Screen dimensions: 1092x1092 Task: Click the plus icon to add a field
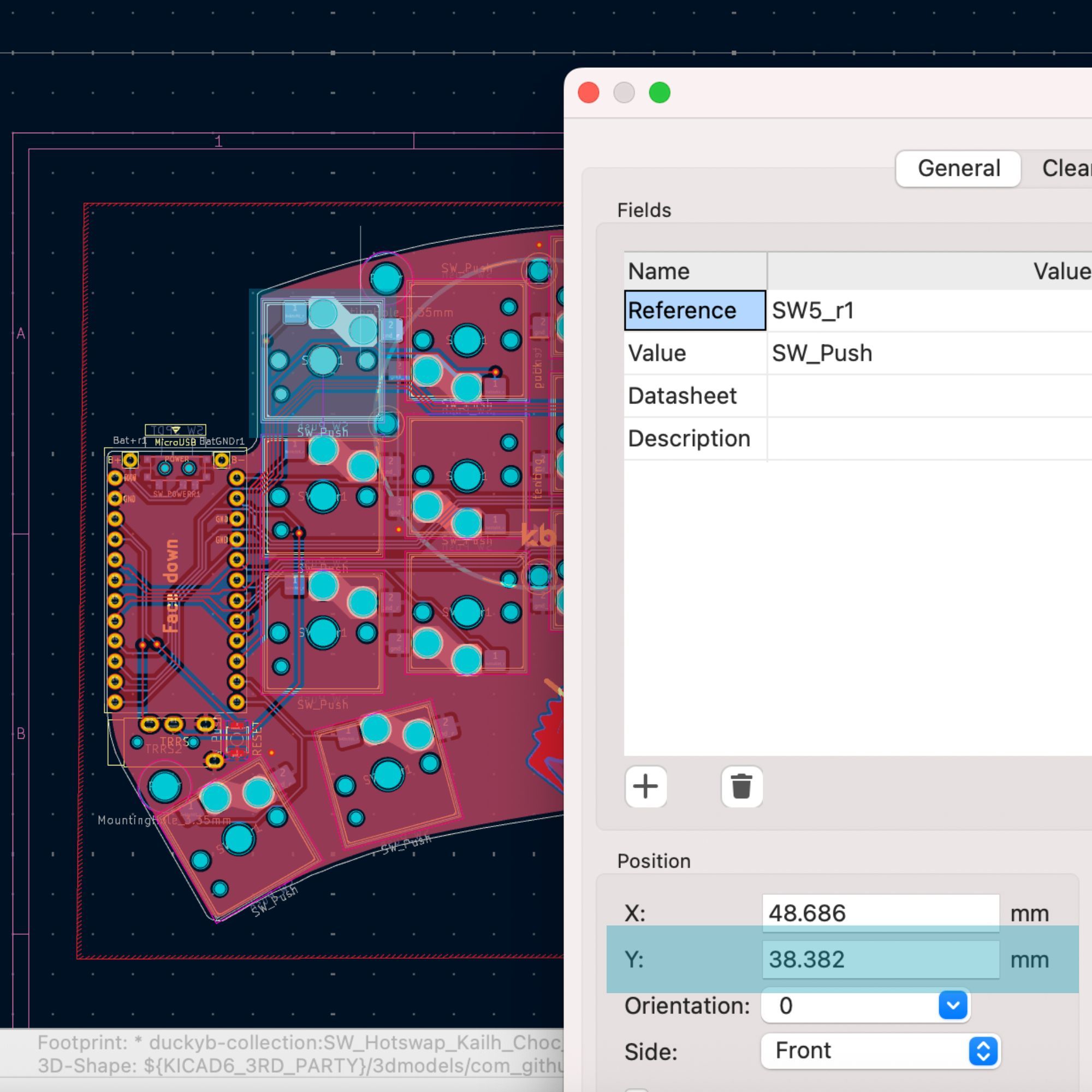click(645, 786)
